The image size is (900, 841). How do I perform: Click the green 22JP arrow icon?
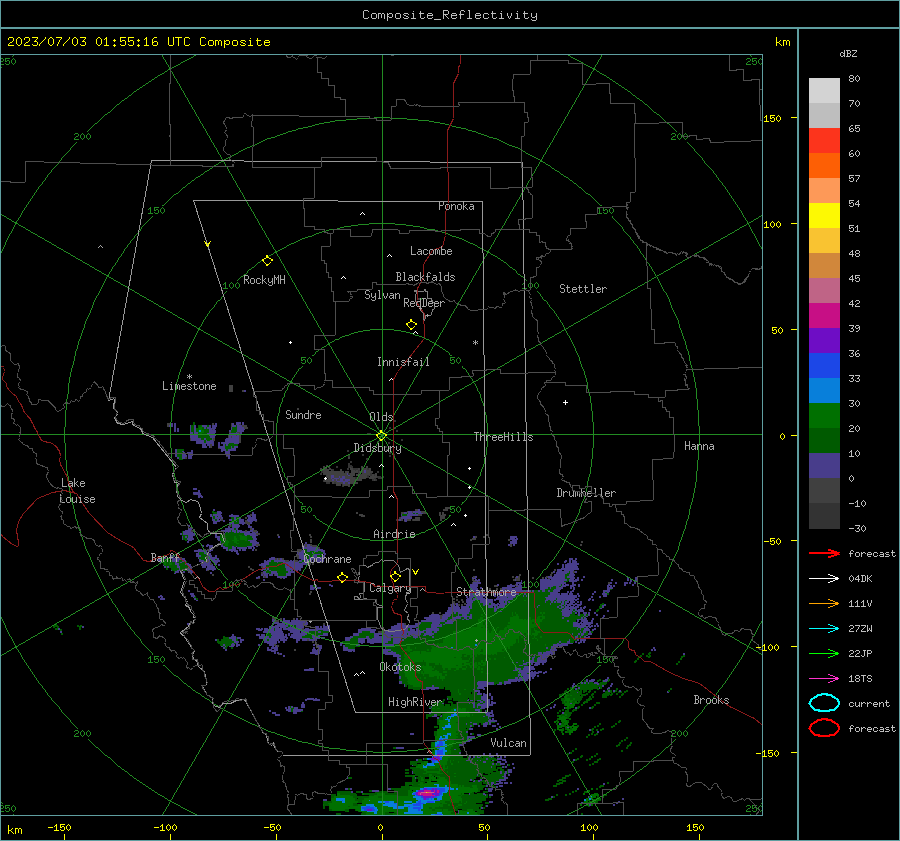click(824, 653)
